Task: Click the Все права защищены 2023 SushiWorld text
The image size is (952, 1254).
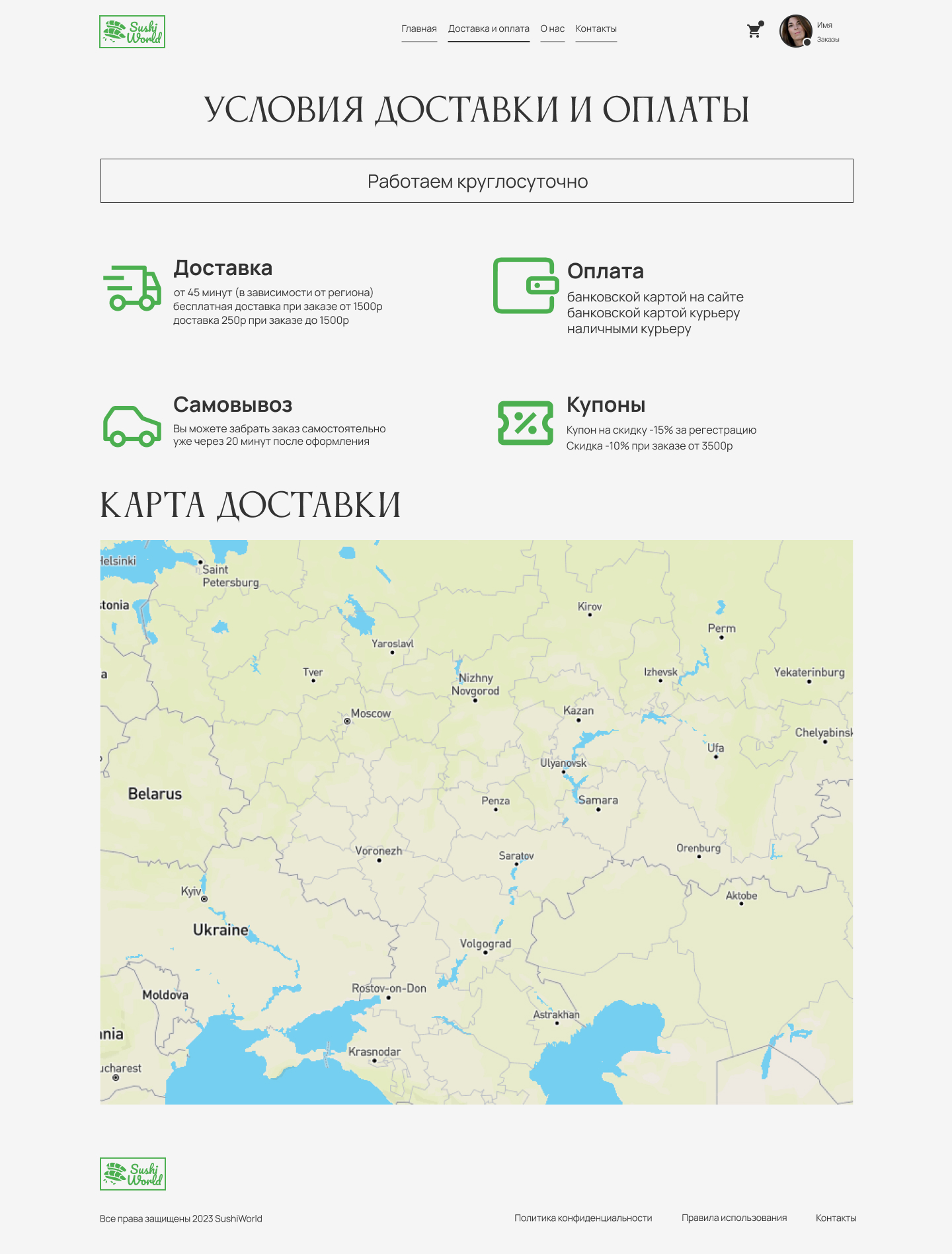Action: [181, 1218]
